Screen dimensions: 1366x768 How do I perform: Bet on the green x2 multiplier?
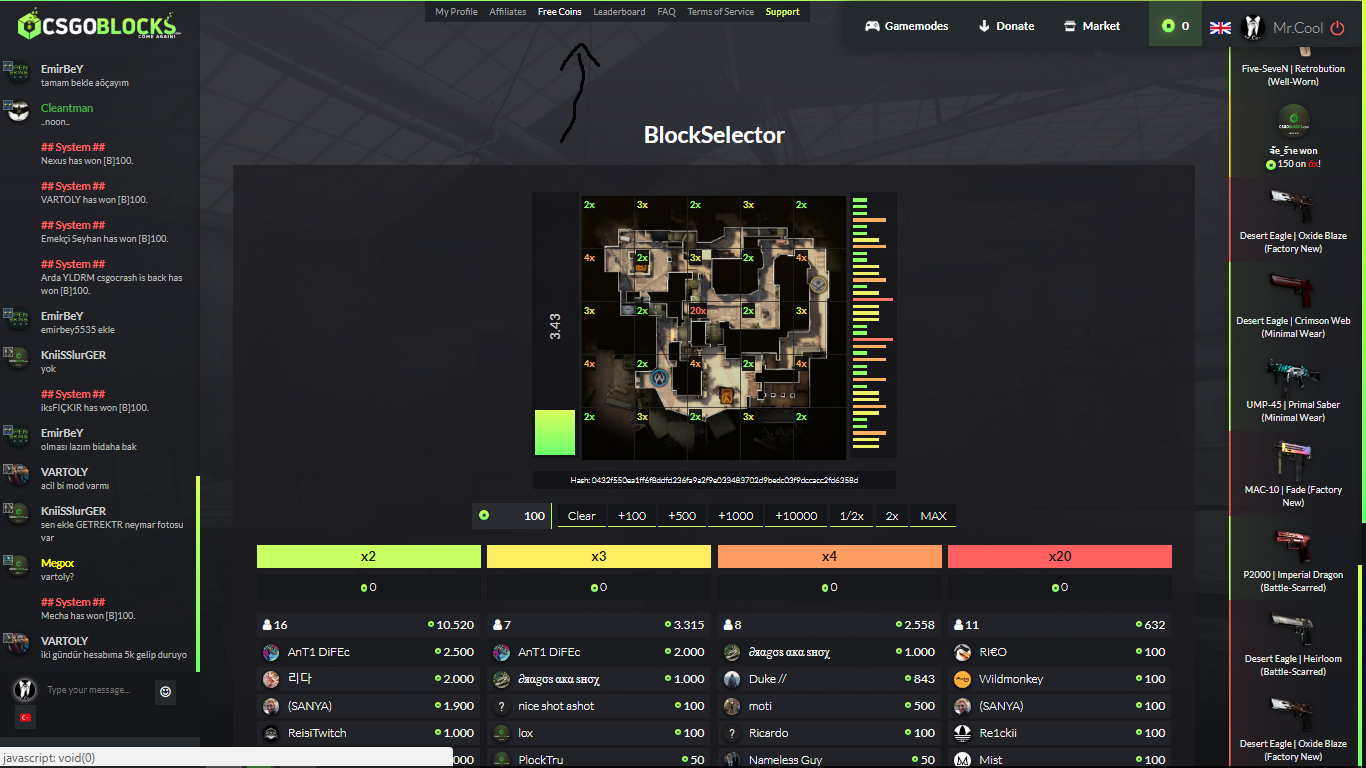369,556
